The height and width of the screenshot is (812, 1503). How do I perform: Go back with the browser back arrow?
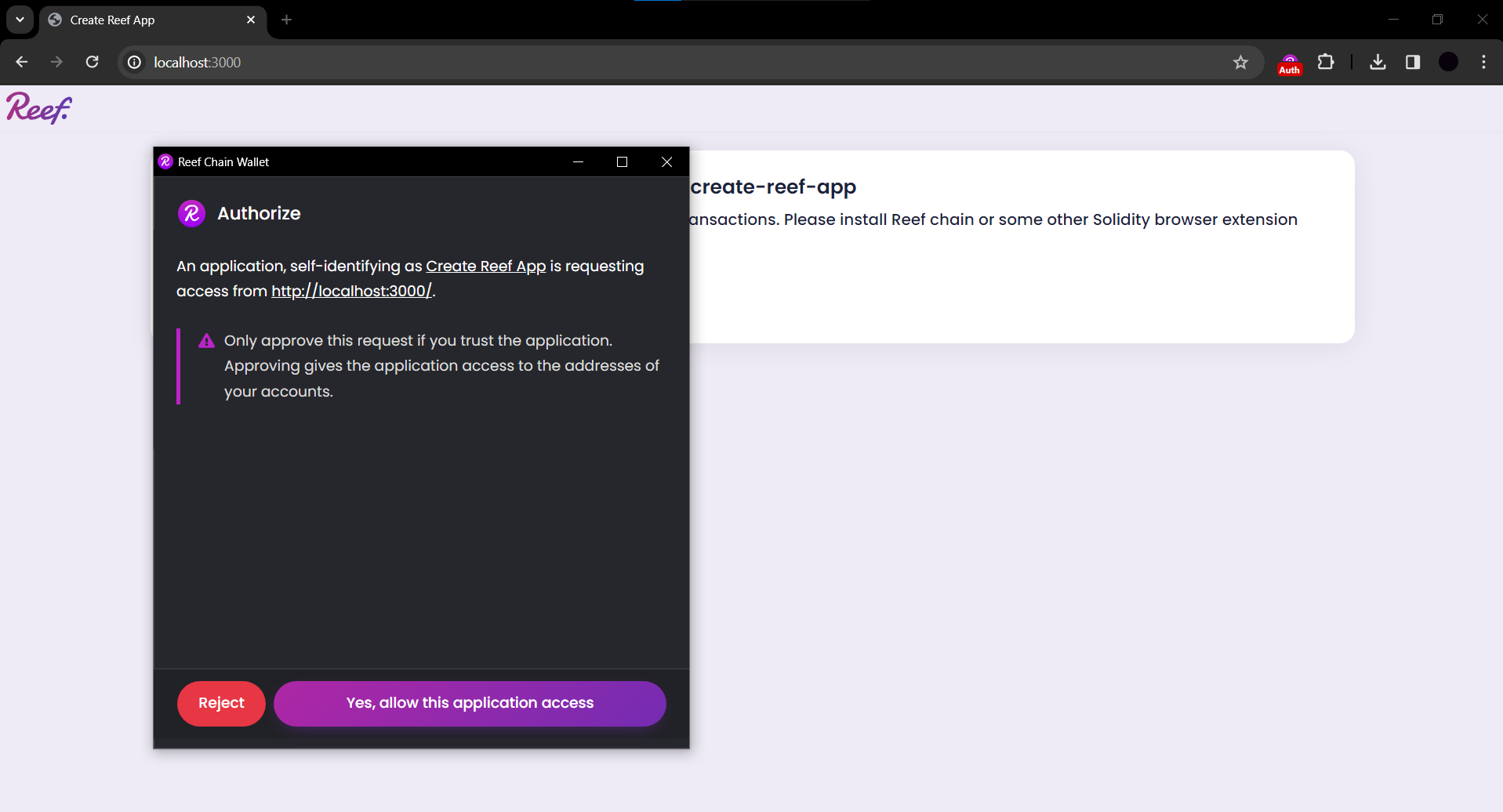[22, 62]
